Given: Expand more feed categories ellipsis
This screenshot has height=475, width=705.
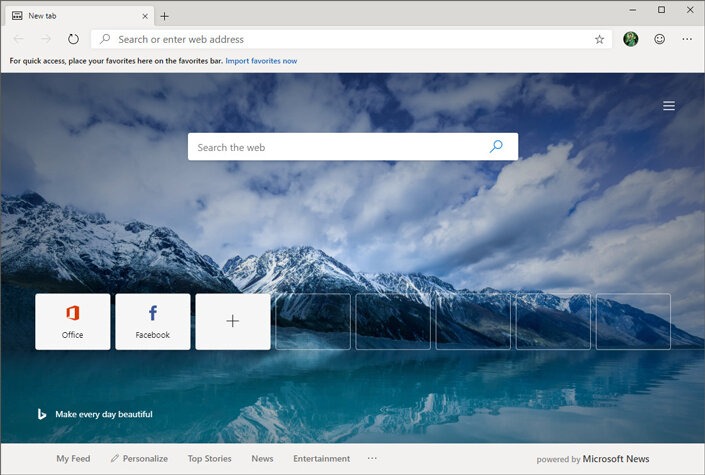Looking at the screenshot, I should pos(372,458).
